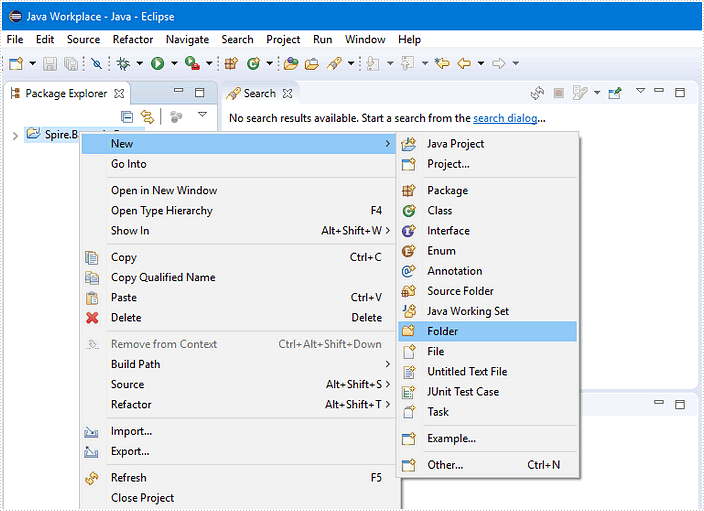Click the Skip All Breakpoints toolbar icon
This screenshot has height=511, width=704.
pyautogui.click(x=96, y=64)
